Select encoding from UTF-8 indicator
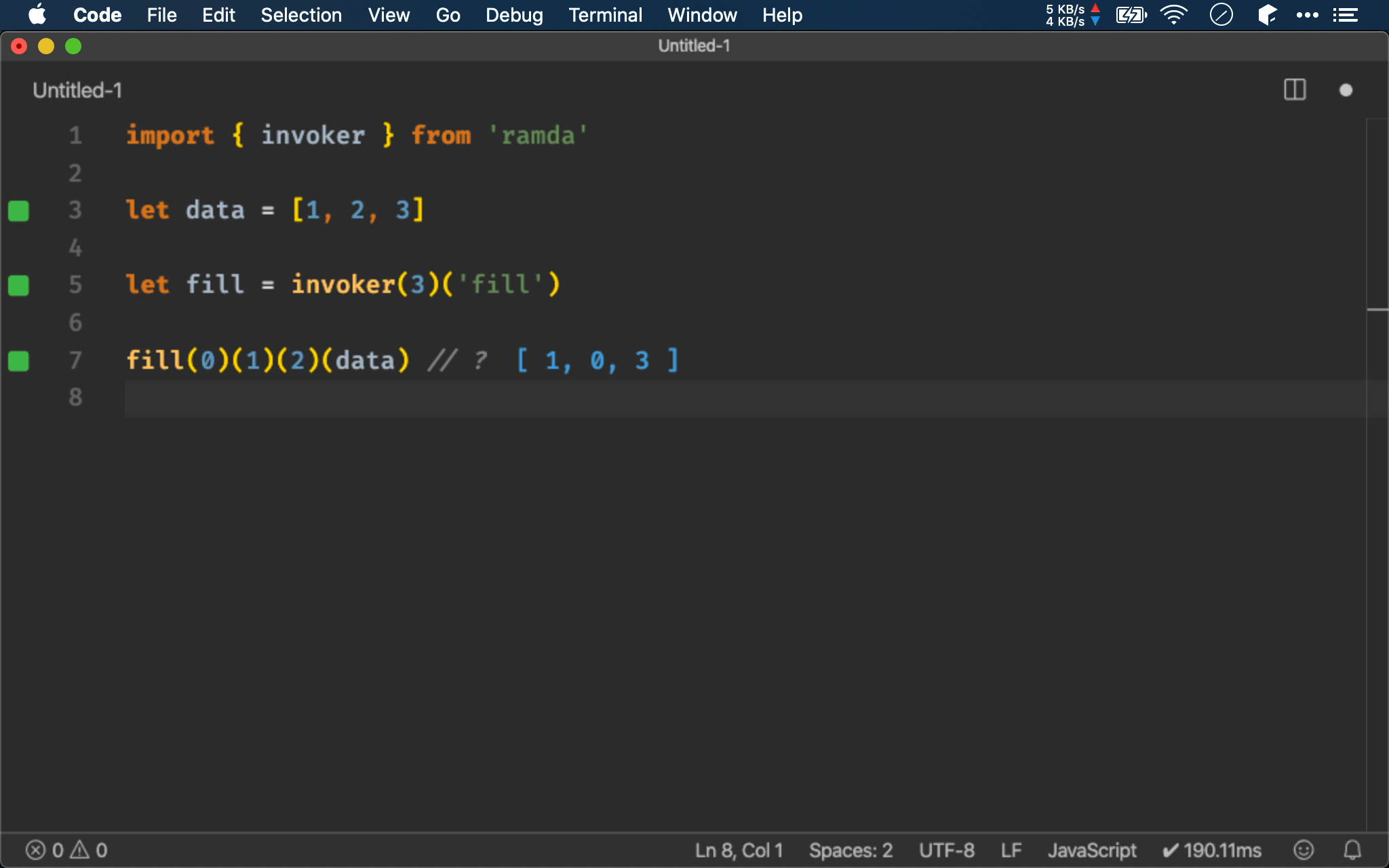Image resolution: width=1389 pixels, height=868 pixels. 946,850
